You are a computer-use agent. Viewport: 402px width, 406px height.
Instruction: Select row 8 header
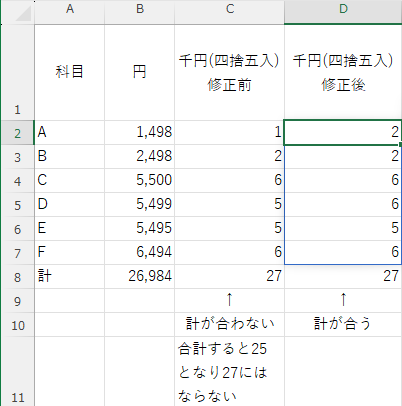(17, 277)
